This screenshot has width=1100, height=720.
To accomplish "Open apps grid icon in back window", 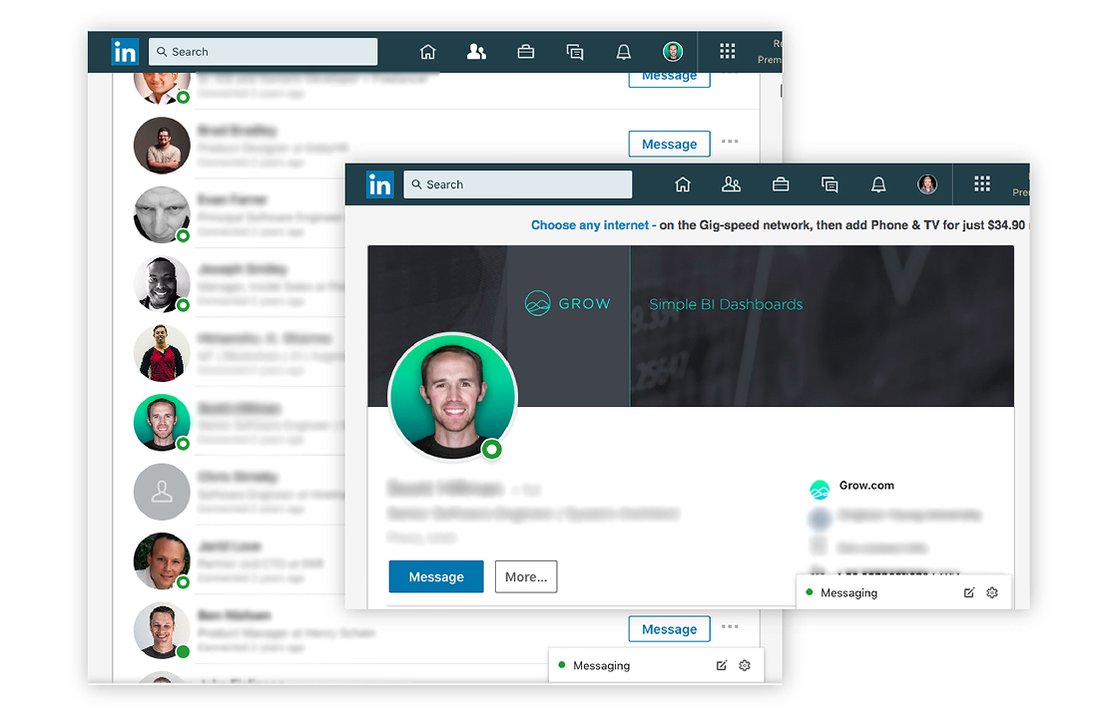I will click(727, 51).
